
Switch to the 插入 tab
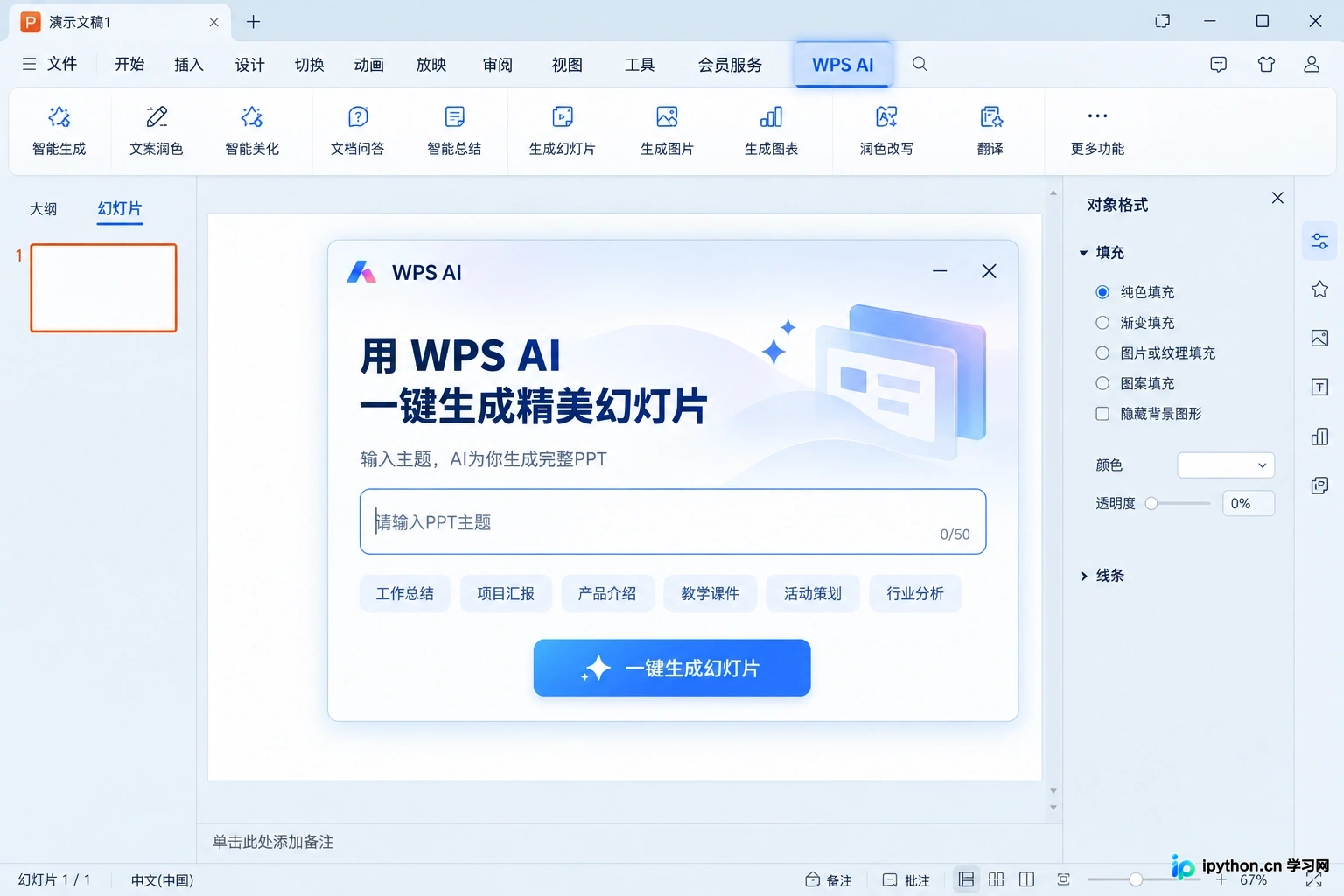188,65
